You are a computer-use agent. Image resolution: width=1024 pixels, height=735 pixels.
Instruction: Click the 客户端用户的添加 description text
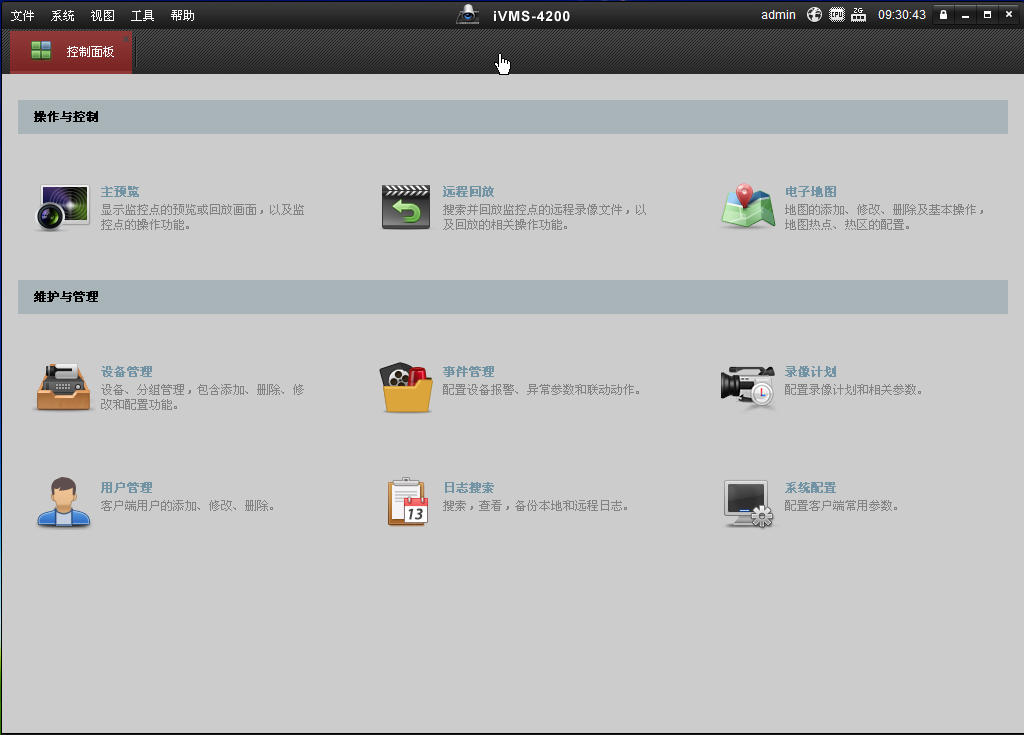click(188, 506)
